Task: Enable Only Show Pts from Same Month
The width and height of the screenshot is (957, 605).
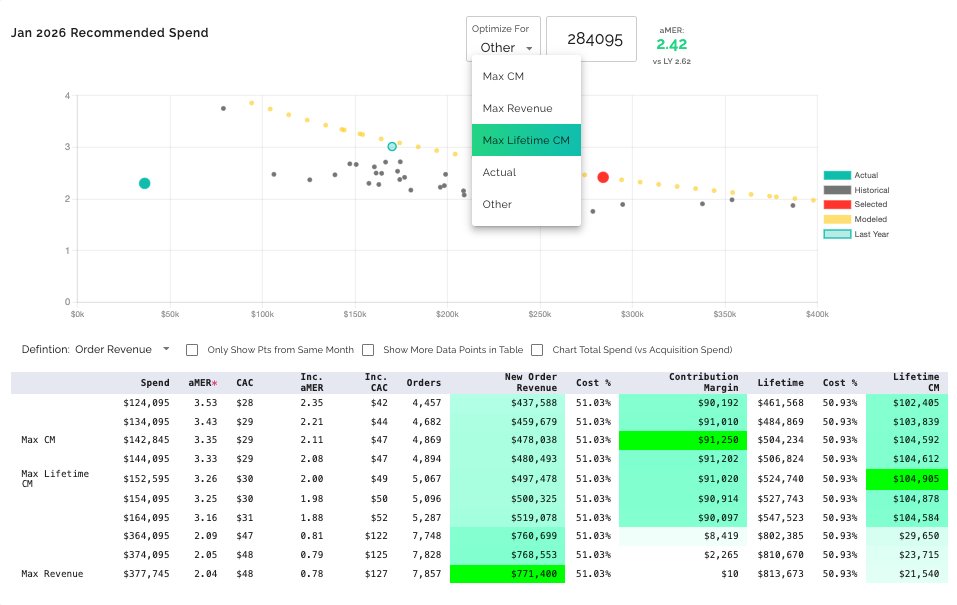Action: pos(192,350)
